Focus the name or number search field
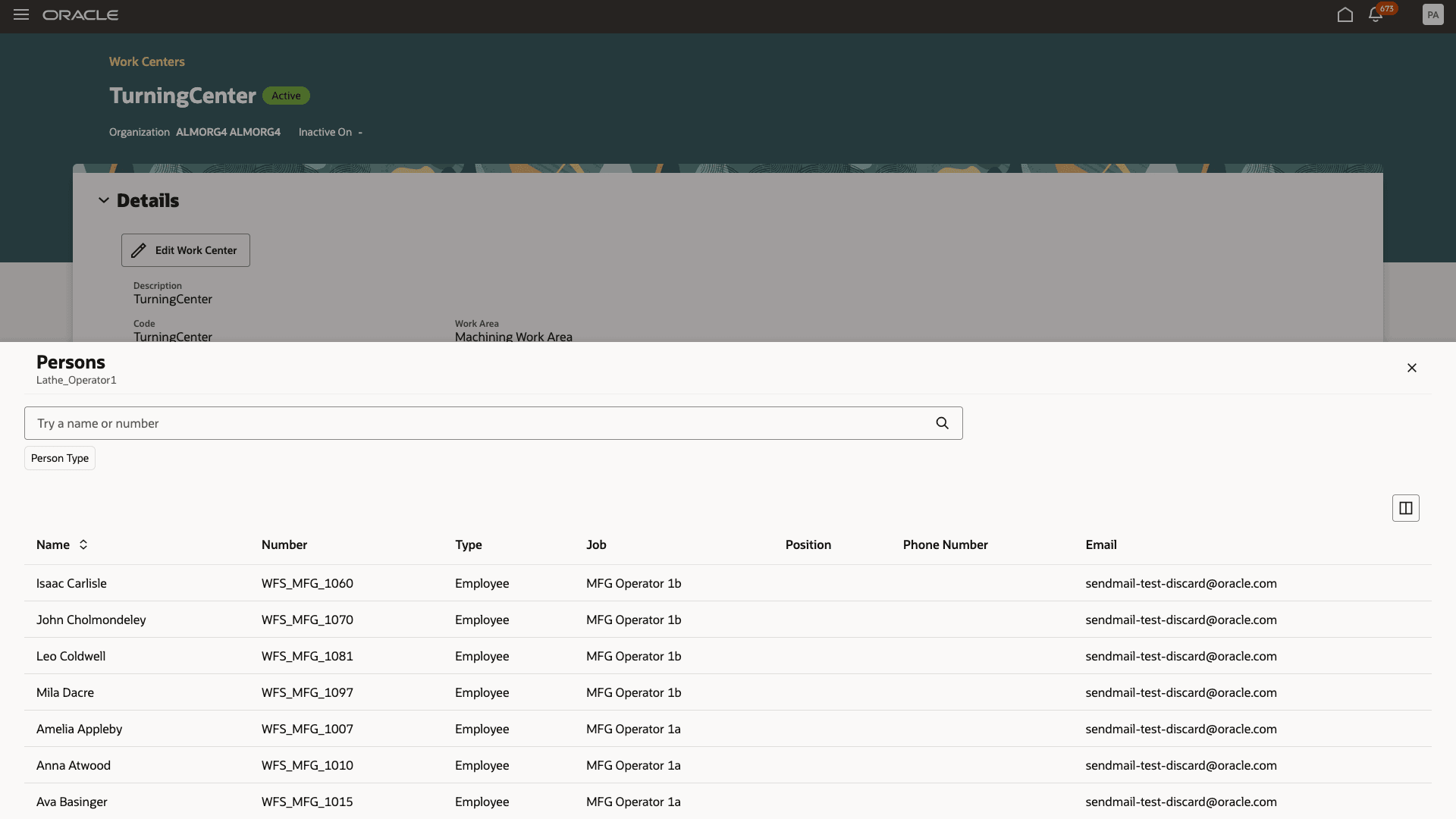Screen dimensions: 1456x819 pos(478,423)
